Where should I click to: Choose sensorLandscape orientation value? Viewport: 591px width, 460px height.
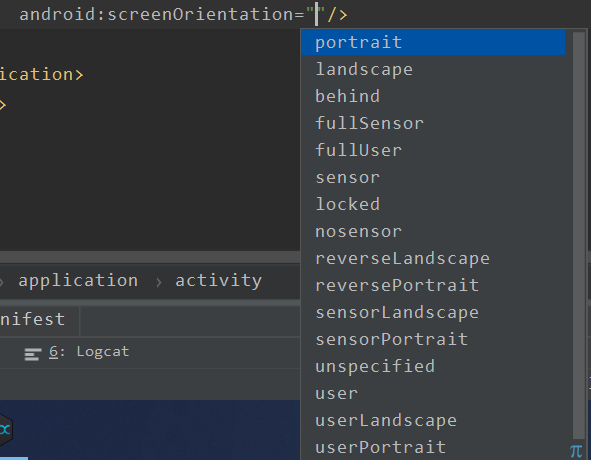433,312
